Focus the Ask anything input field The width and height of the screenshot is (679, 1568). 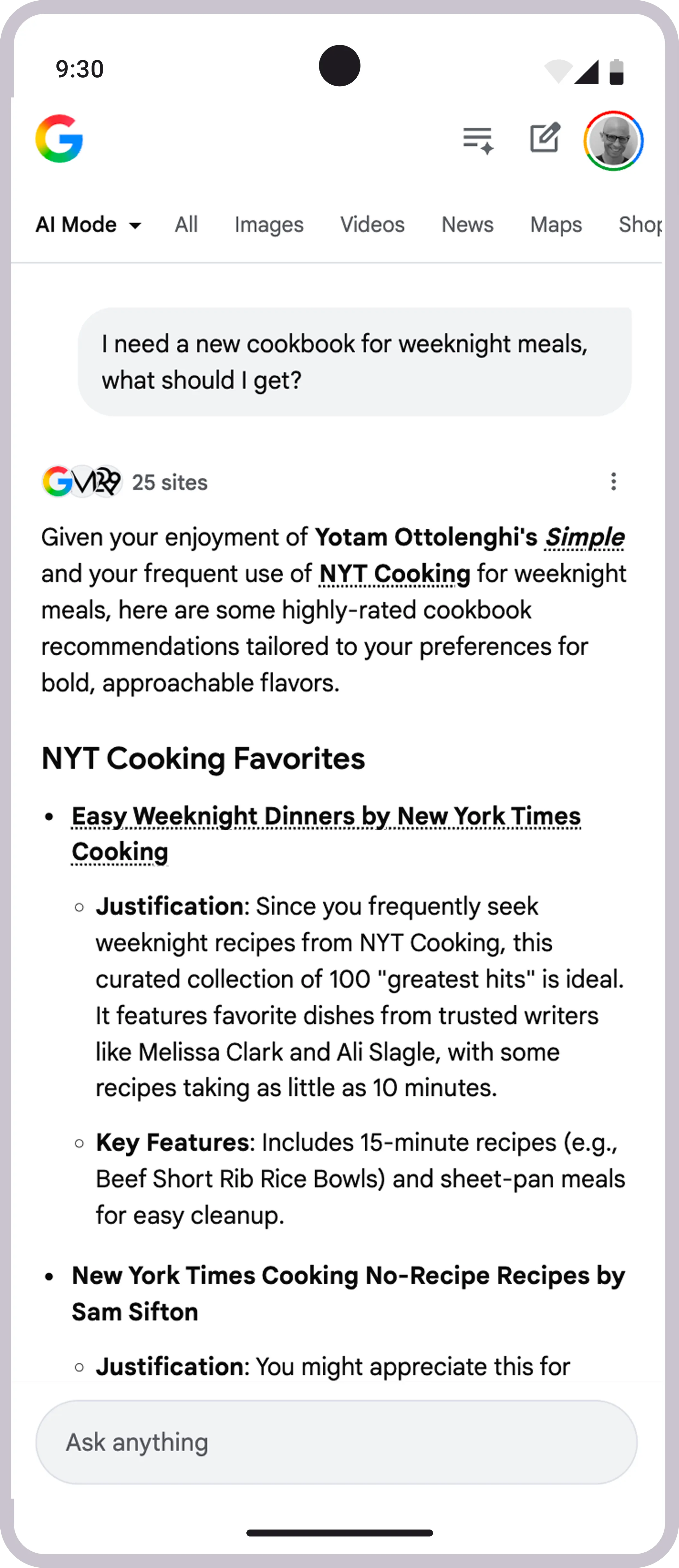point(336,1442)
